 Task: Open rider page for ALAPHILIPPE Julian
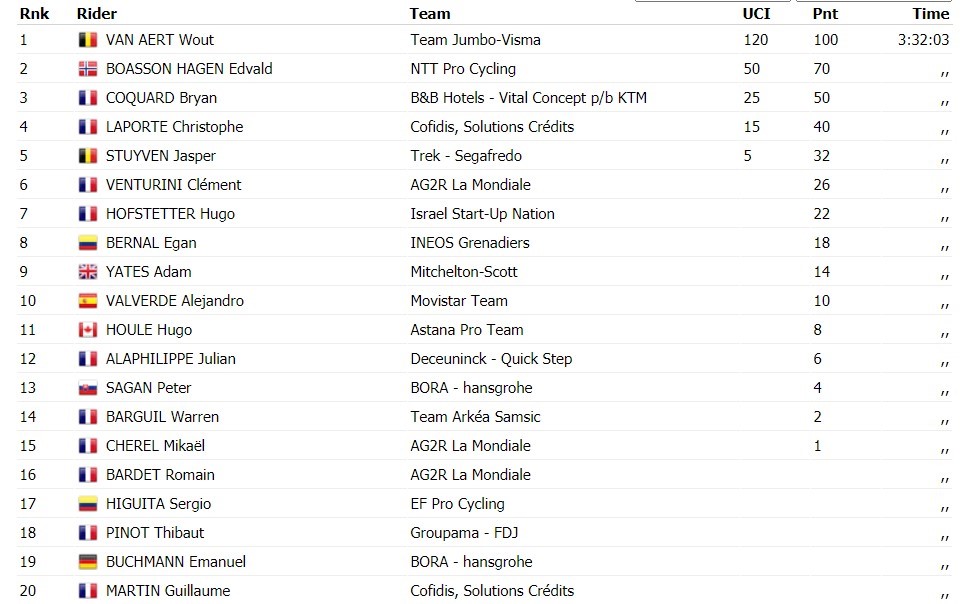tap(170, 359)
